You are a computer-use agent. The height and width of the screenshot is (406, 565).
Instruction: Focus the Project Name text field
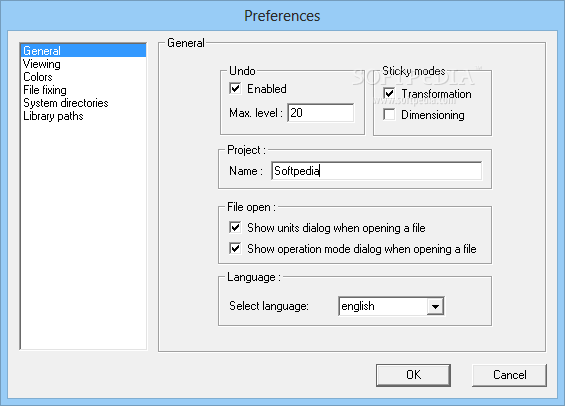377,171
